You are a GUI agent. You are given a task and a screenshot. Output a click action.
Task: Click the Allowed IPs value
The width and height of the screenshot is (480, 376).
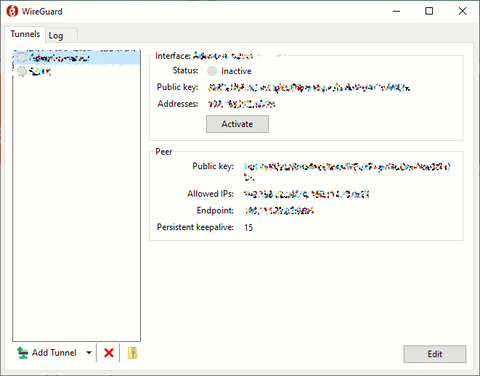click(306, 194)
